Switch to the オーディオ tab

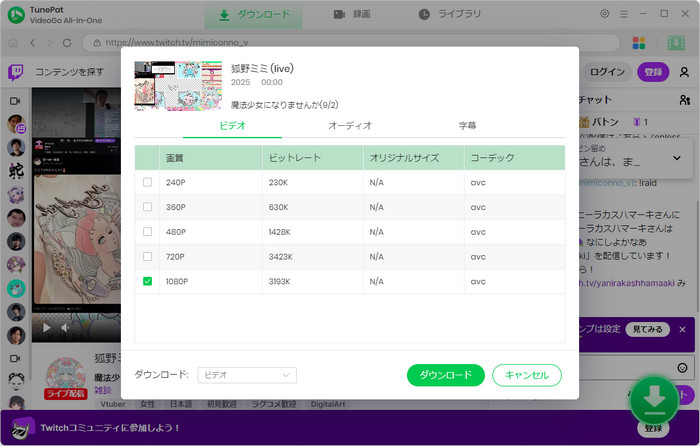350,126
